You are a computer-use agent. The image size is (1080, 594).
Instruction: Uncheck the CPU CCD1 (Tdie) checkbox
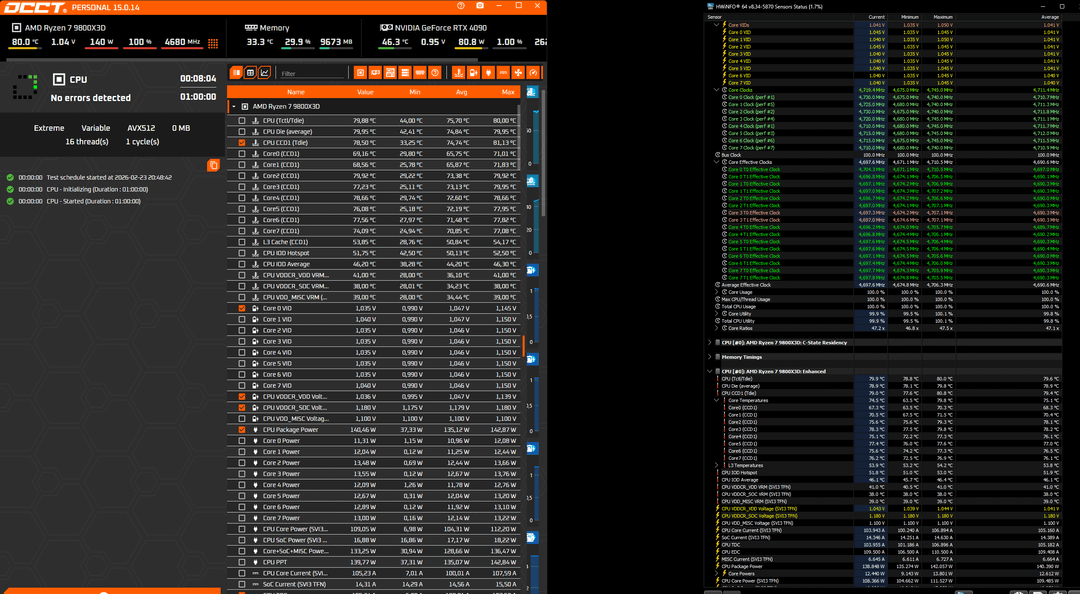pyautogui.click(x=242, y=143)
